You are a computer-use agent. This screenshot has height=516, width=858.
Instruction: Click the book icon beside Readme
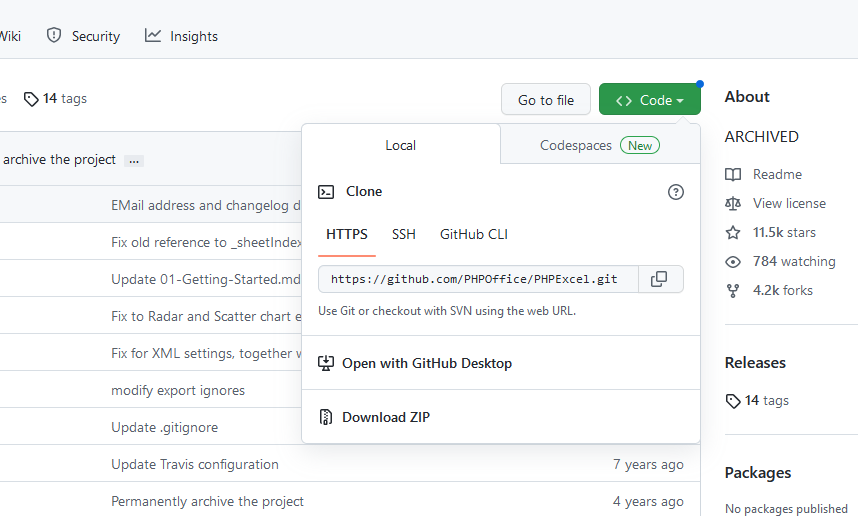pos(733,175)
